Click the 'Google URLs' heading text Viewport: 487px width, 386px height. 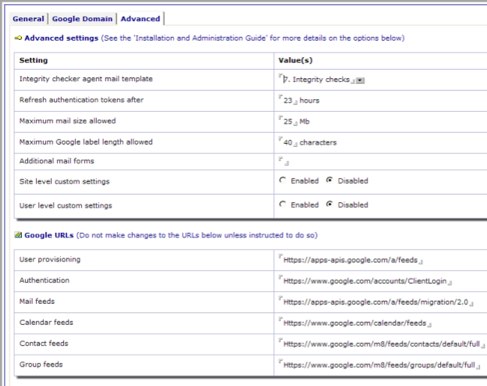(x=49, y=235)
